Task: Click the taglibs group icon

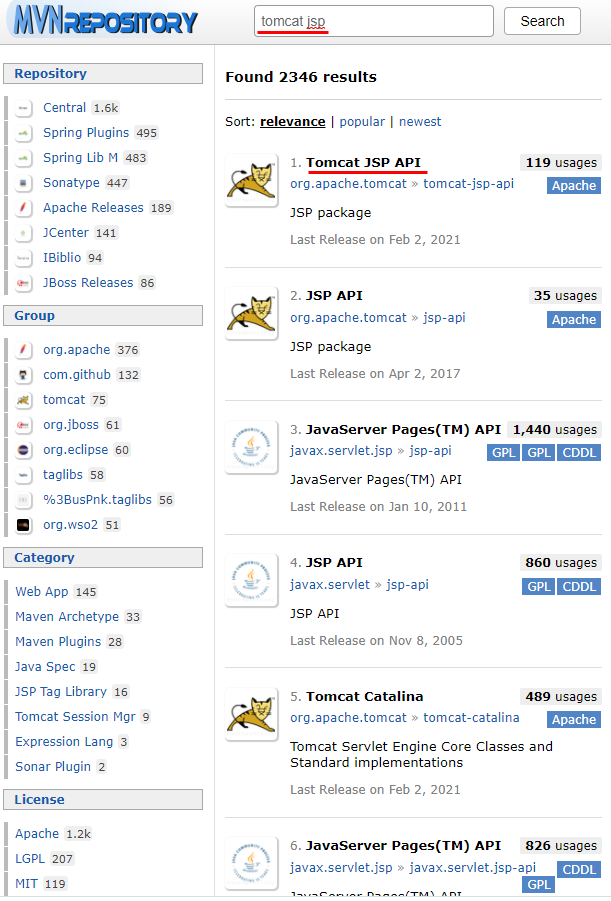Action: [23, 475]
